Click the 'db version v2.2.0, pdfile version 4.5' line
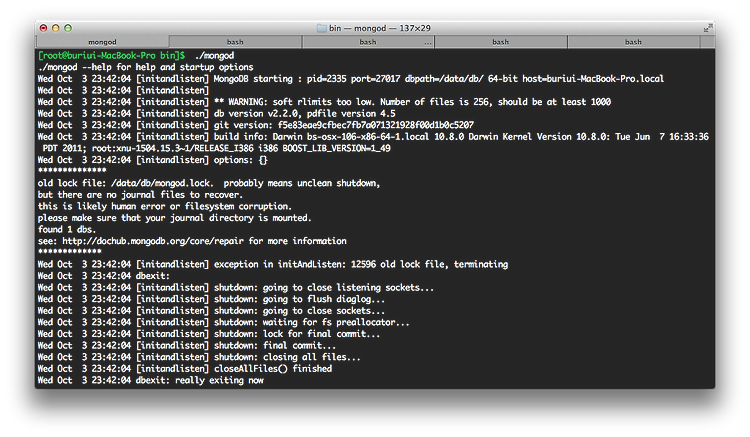Viewport: 750px width, 437px height. [217, 114]
